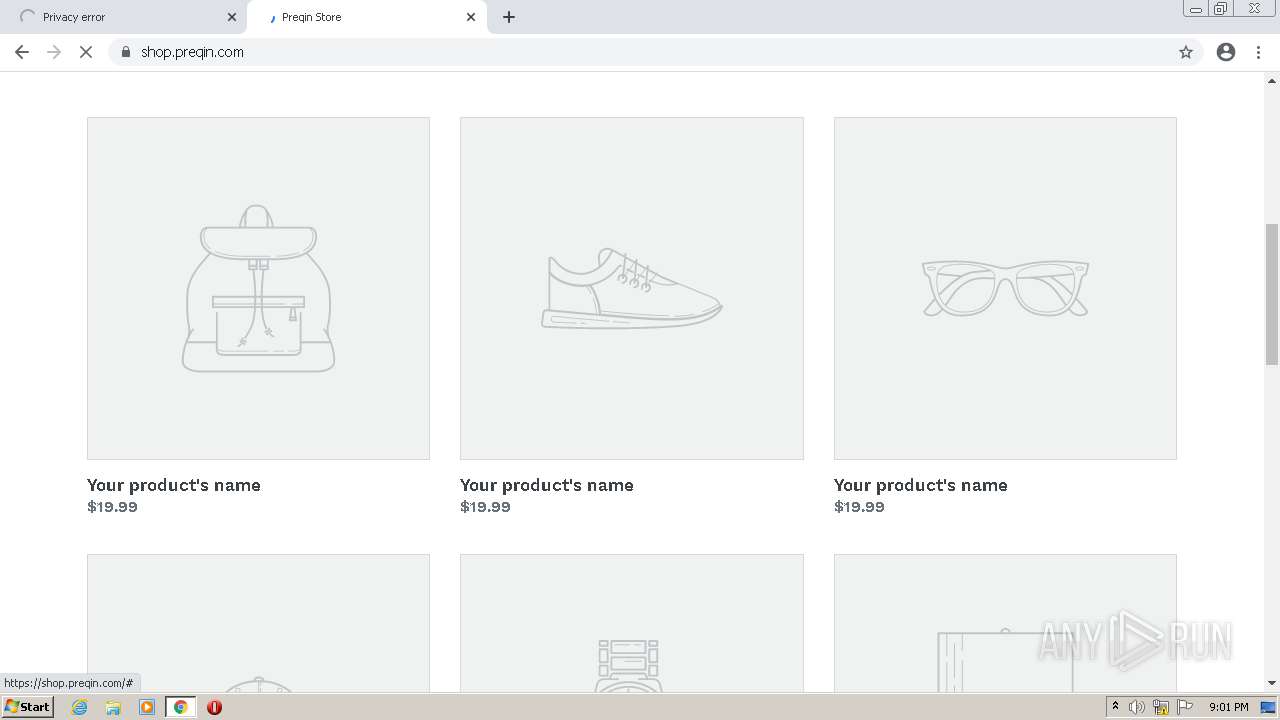
Task: Launch Internet Explorer from the taskbar
Action: 80,707
